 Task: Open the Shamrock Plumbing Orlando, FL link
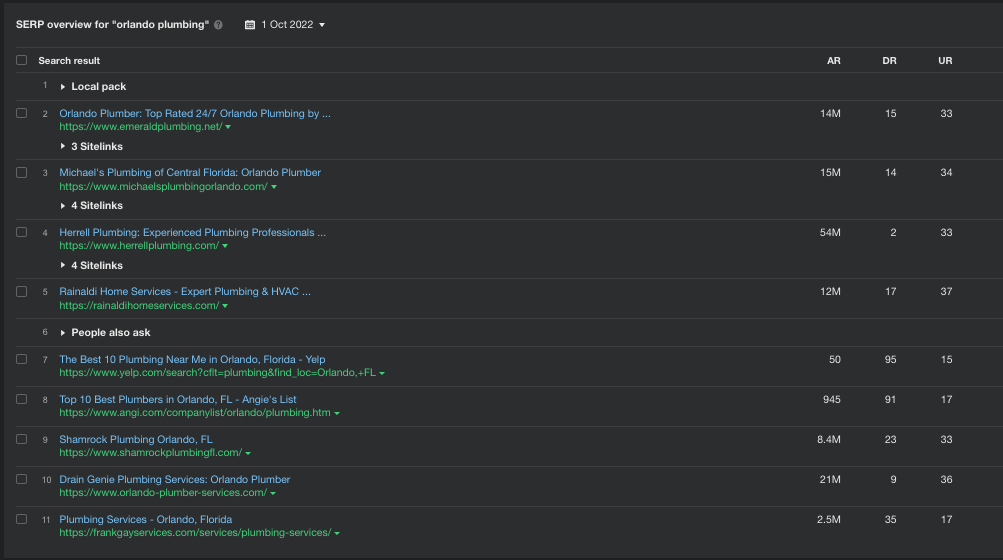(x=136, y=440)
